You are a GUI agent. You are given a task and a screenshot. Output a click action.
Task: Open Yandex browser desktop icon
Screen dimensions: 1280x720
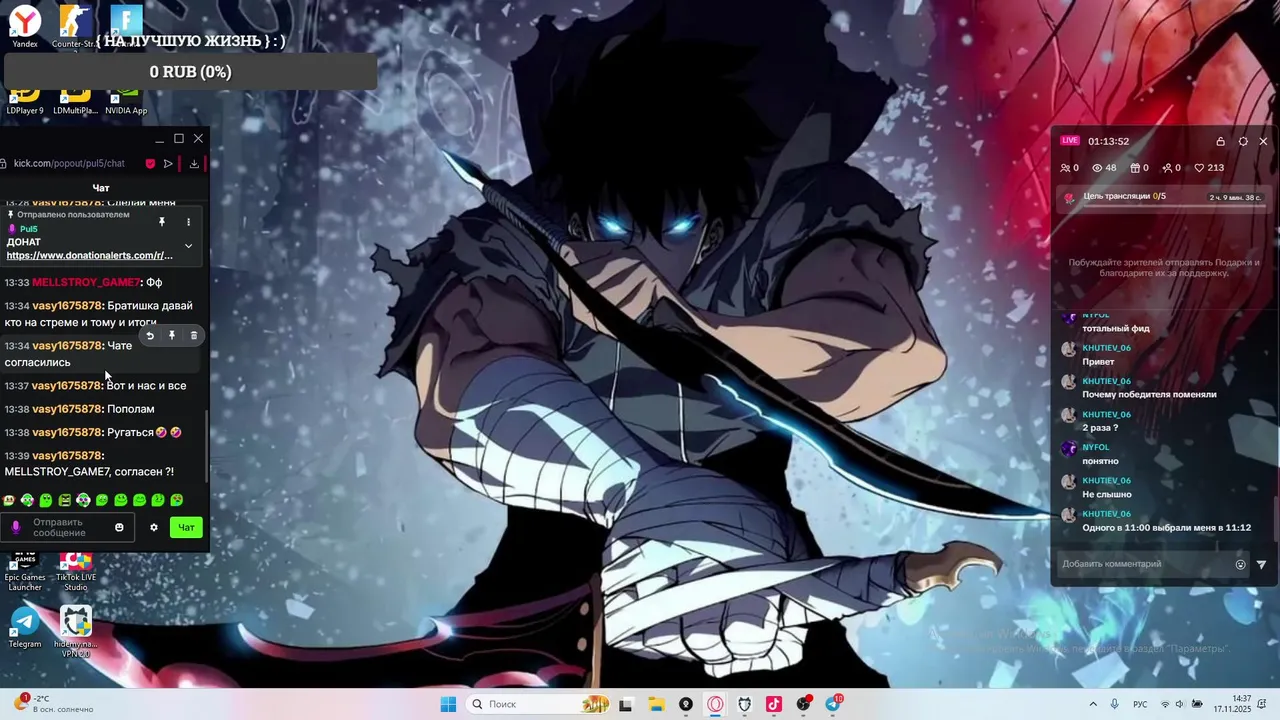point(25,25)
